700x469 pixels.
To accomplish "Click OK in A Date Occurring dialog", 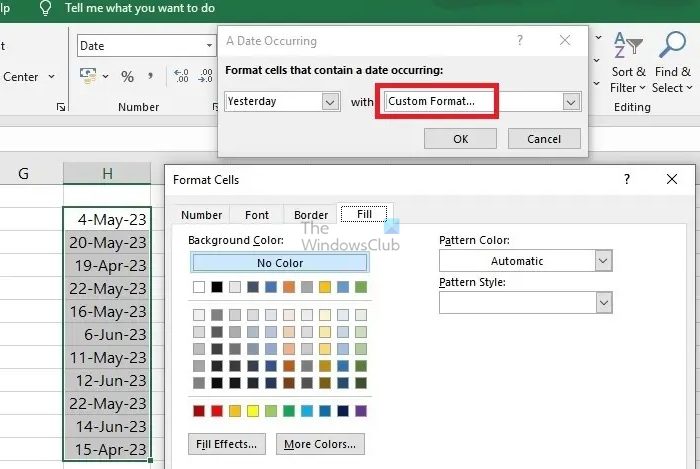I will pyautogui.click(x=460, y=139).
